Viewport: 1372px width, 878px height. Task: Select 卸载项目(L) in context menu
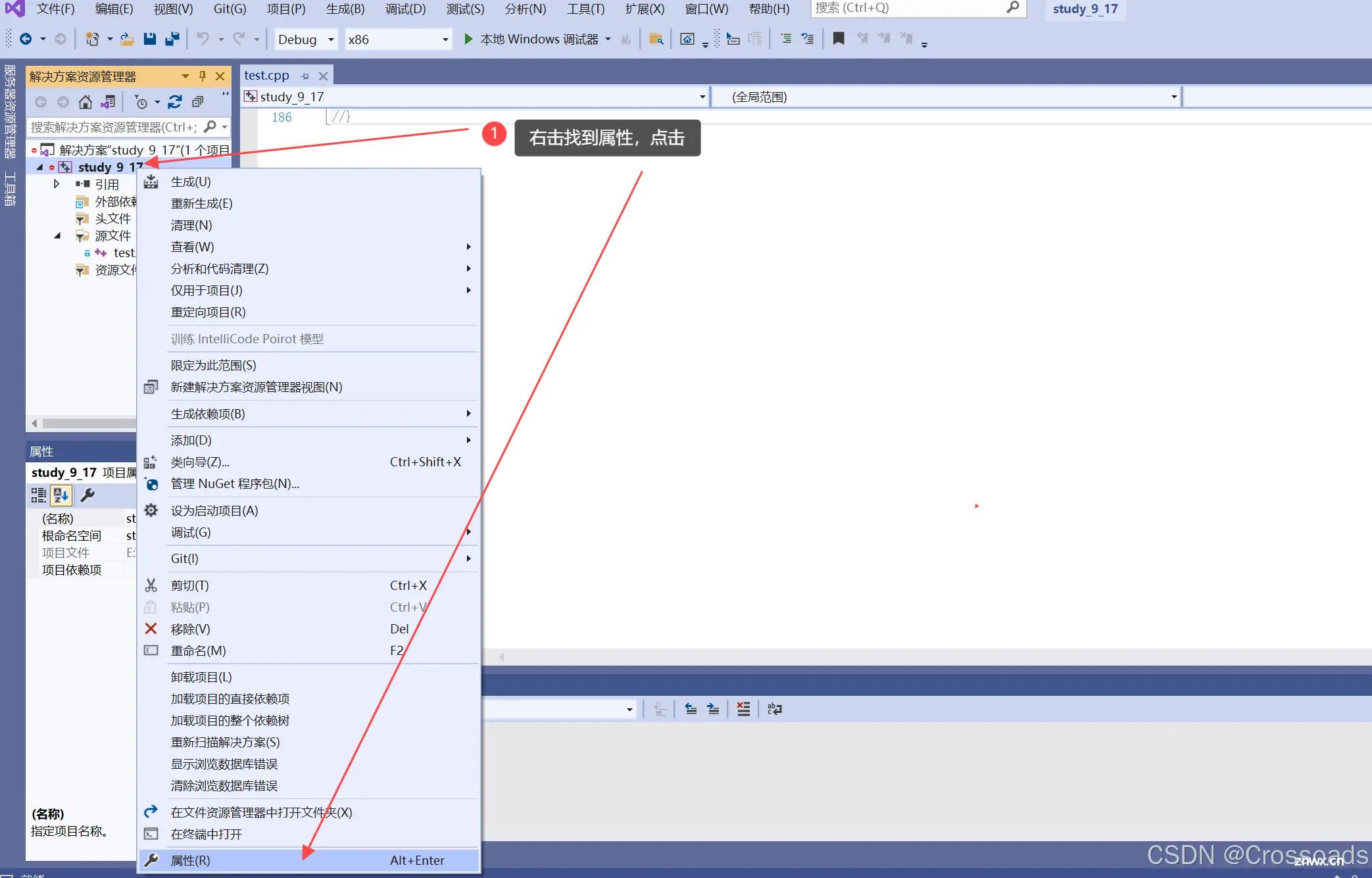[309, 677]
